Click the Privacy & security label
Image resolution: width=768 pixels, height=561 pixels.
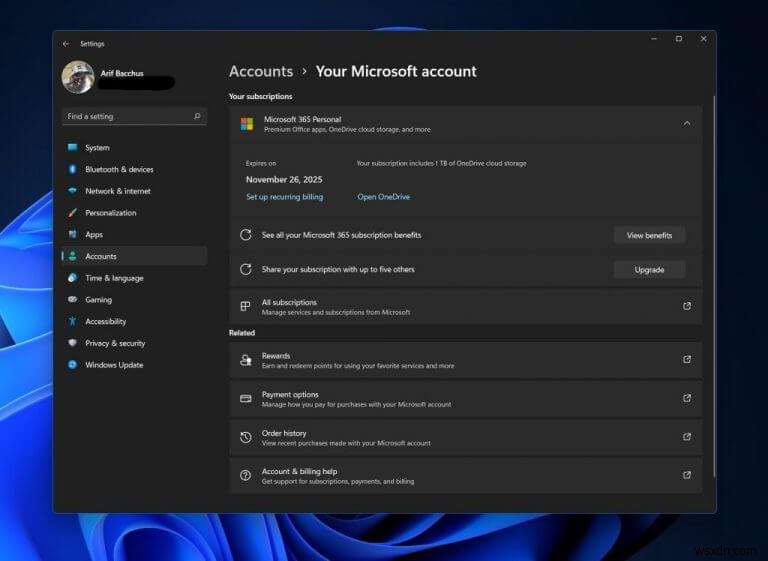coord(115,343)
